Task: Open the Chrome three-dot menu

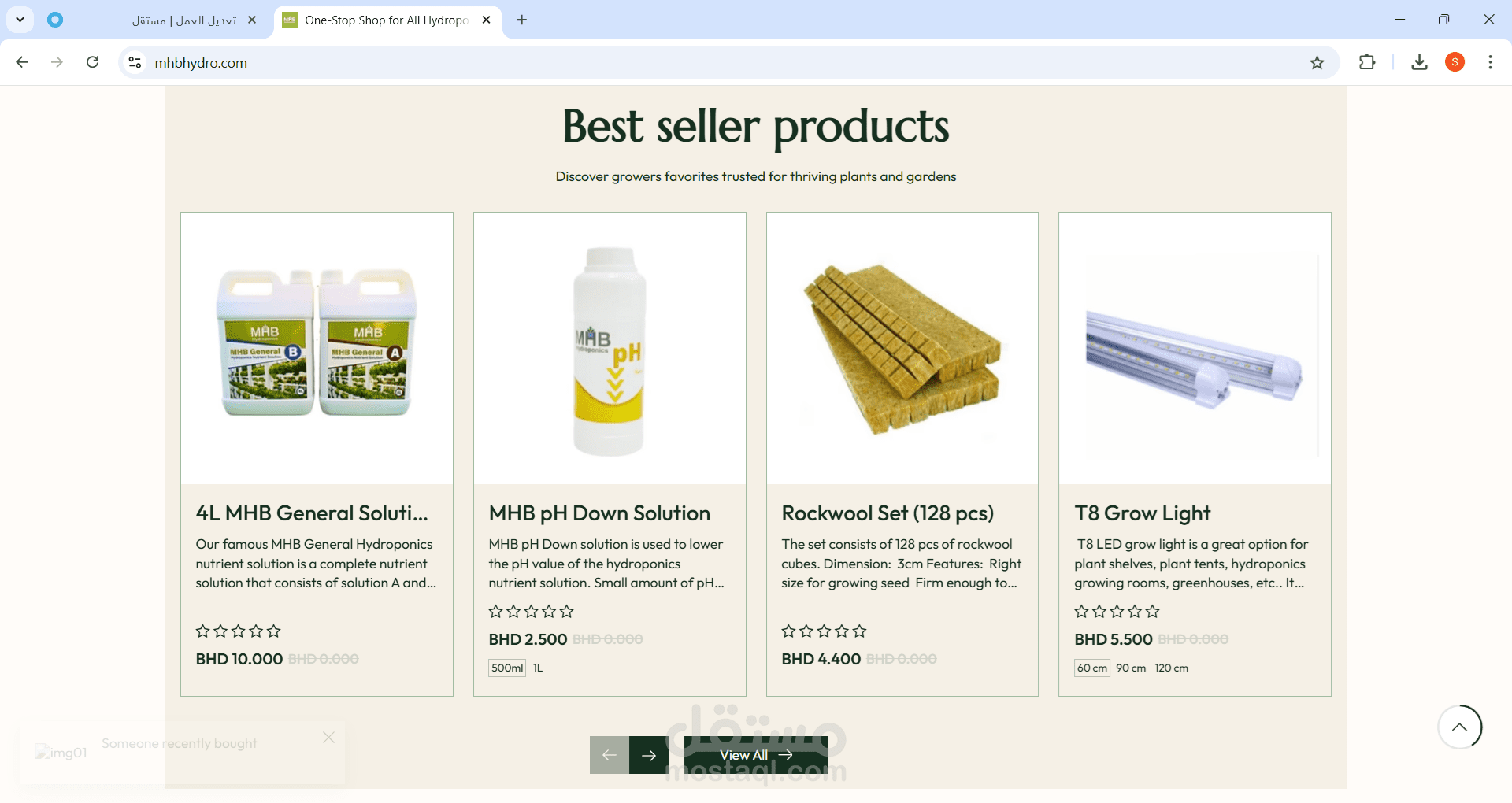Action: [x=1490, y=62]
